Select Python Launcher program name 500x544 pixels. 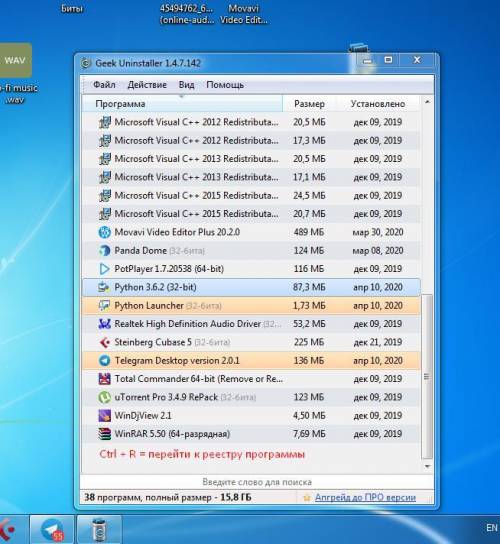pos(149,306)
